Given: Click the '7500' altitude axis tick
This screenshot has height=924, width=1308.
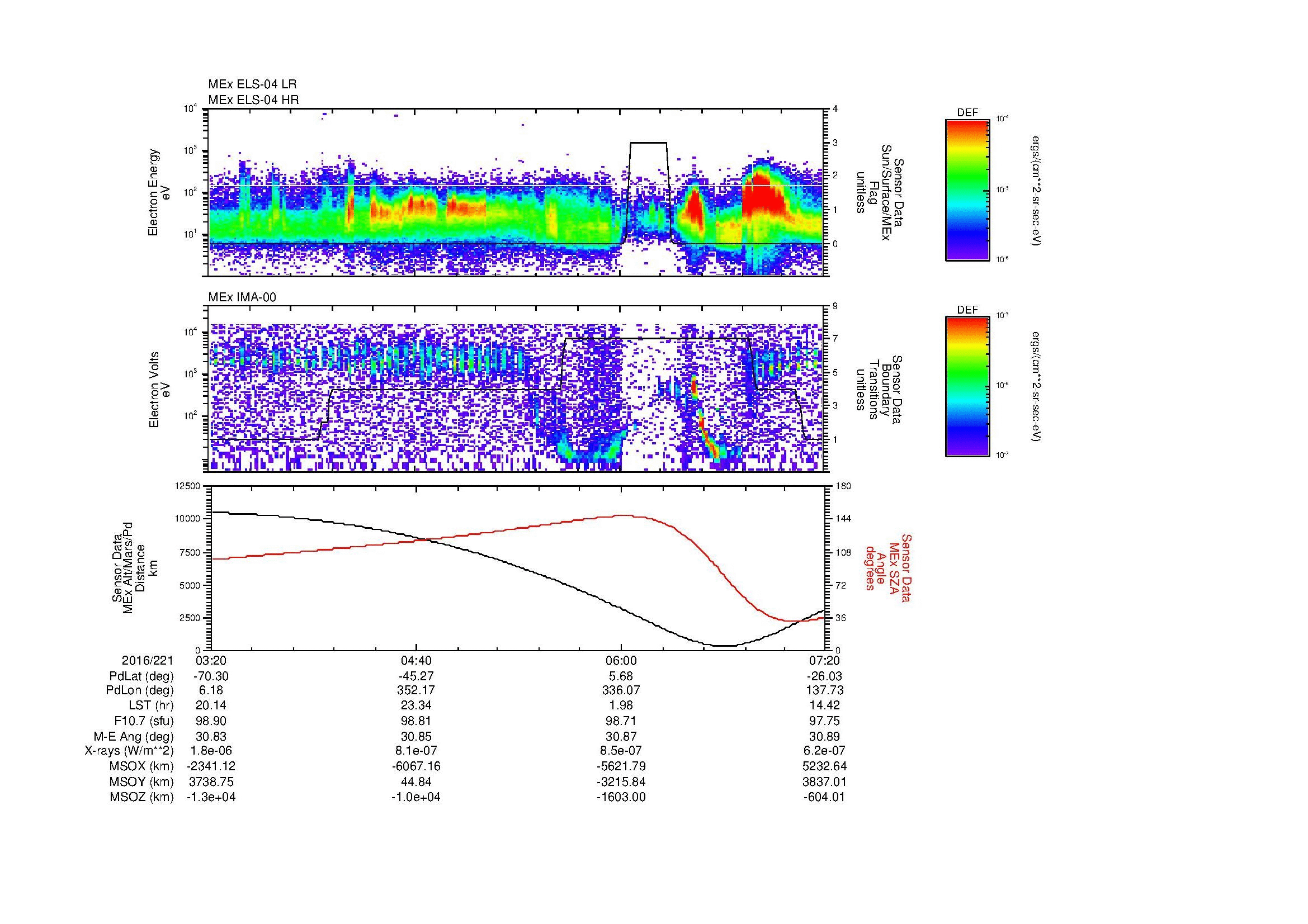Looking at the screenshot, I should 190,552.
